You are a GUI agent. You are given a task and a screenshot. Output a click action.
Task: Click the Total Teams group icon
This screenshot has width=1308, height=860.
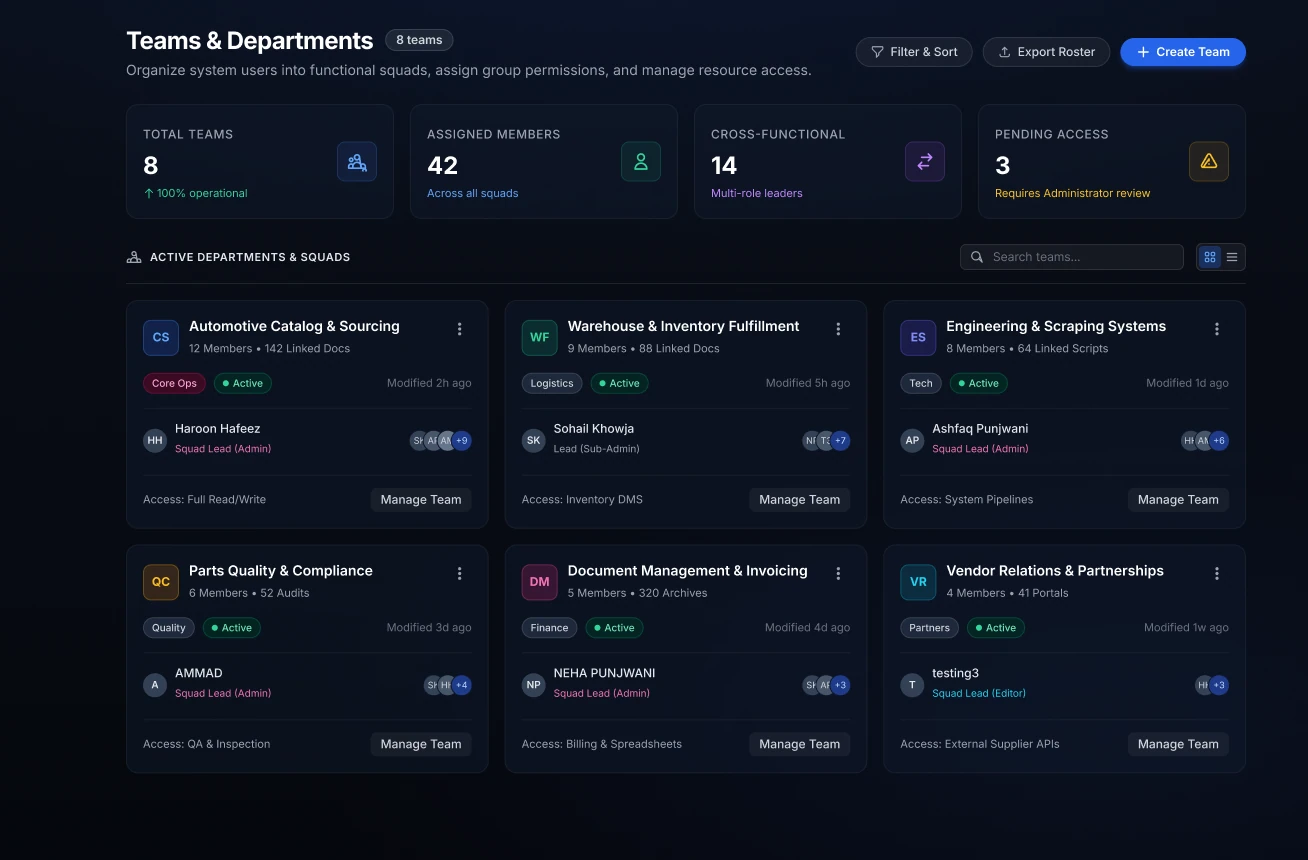pos(357,162)
